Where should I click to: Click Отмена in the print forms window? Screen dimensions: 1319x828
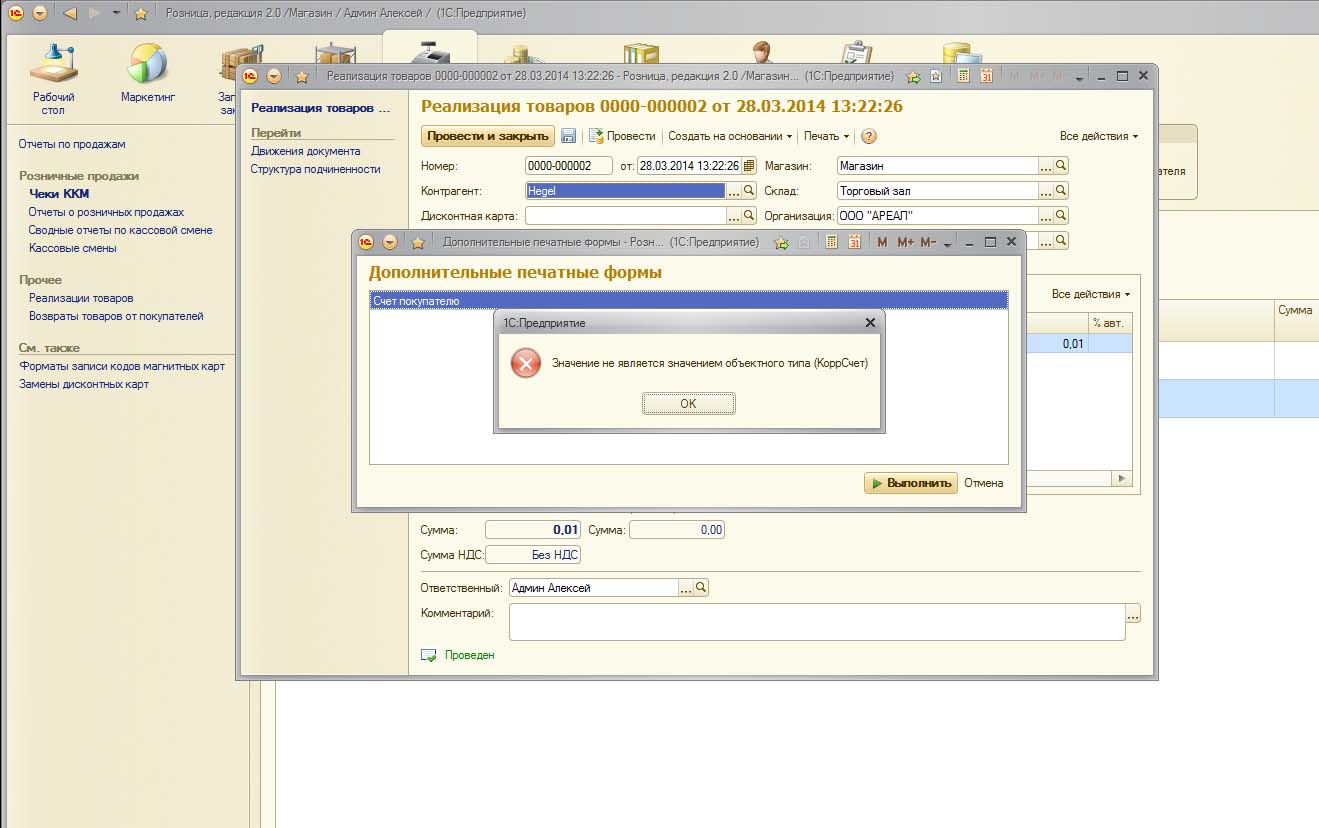pos(983,483)
